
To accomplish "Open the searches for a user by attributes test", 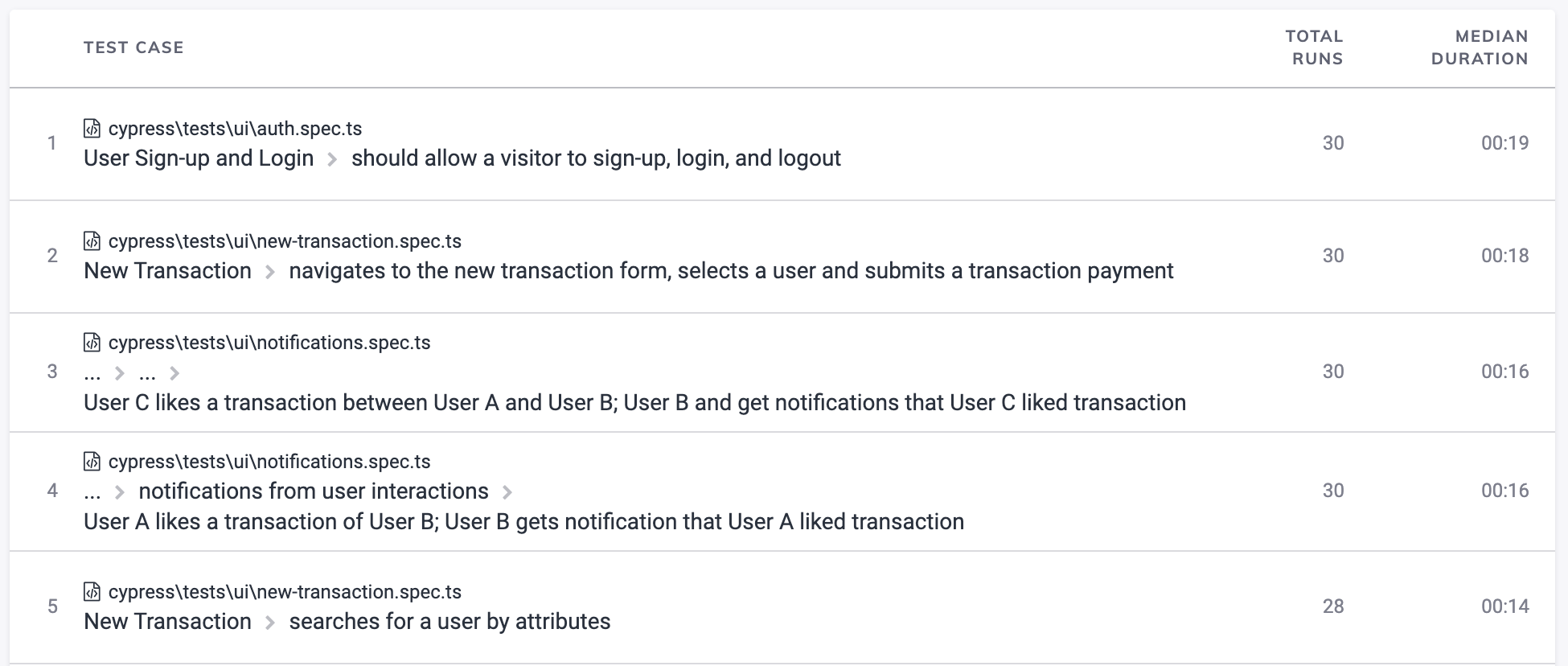I will [448, 621].
